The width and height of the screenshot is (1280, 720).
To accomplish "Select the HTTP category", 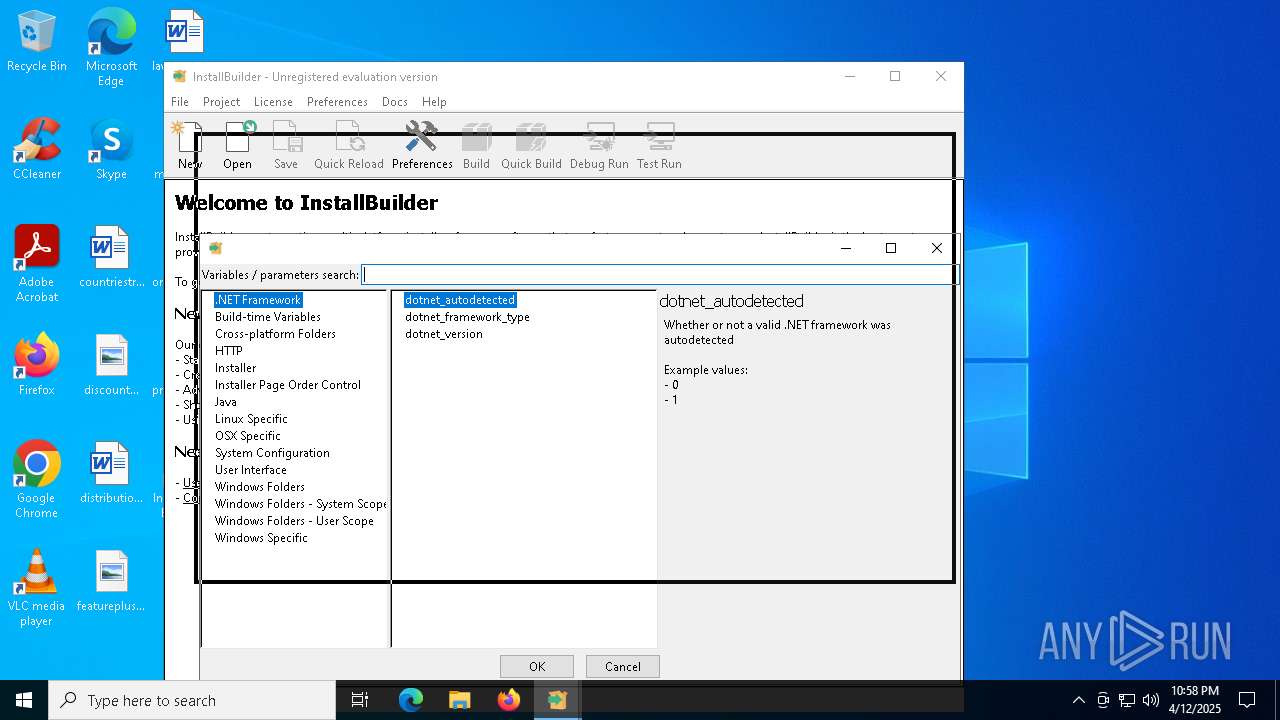I will pos(229,351).
